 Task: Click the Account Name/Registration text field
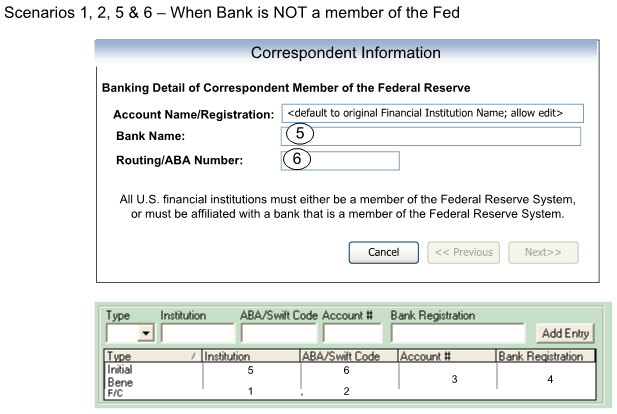point(431,112)
